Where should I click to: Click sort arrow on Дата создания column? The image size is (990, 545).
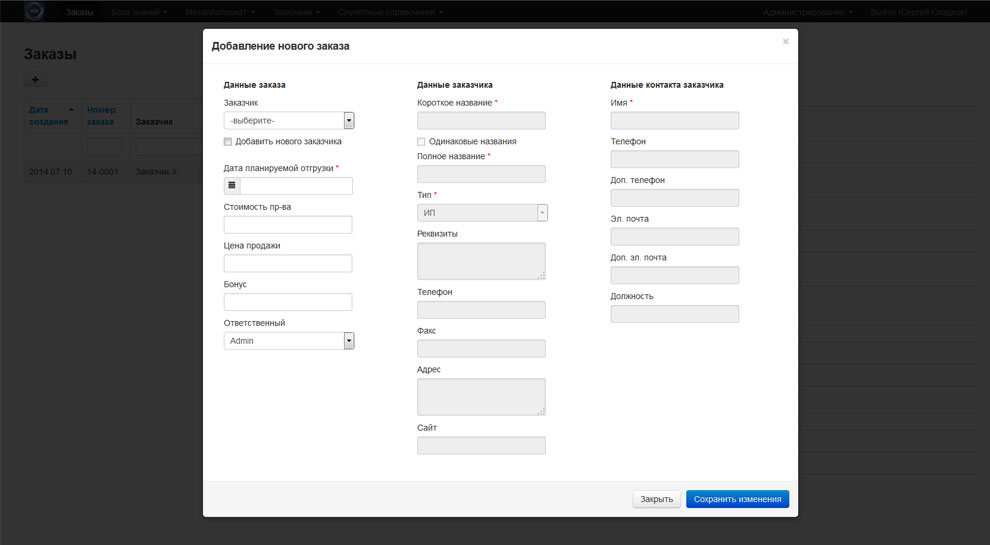(71, 110)
